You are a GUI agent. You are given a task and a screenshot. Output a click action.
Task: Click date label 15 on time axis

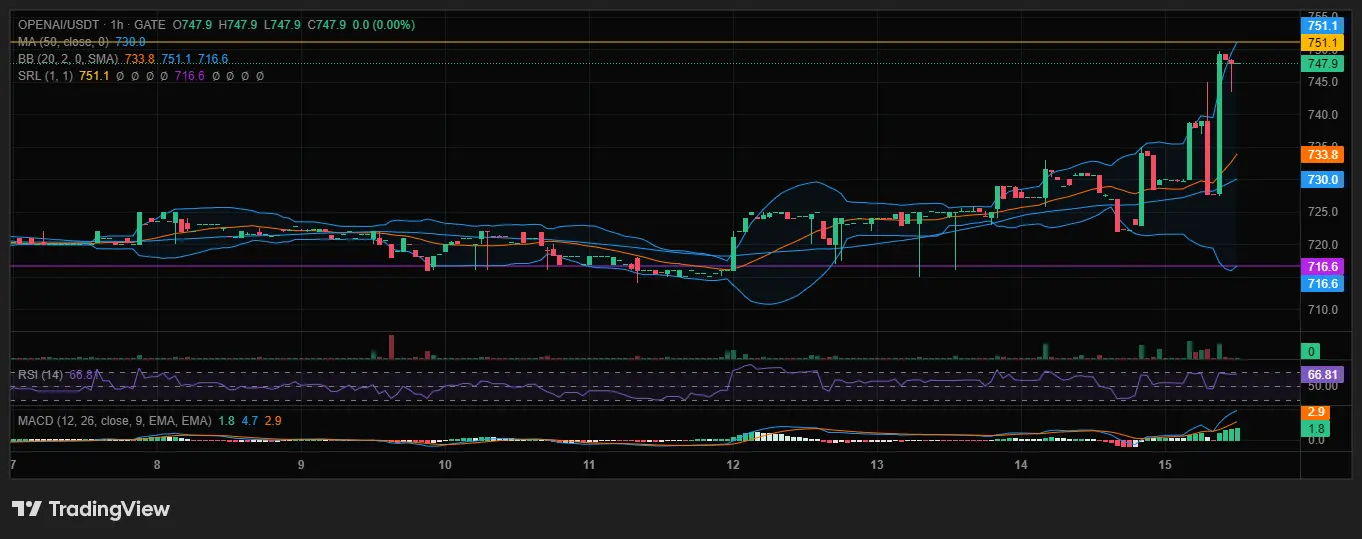(1165, 465)
